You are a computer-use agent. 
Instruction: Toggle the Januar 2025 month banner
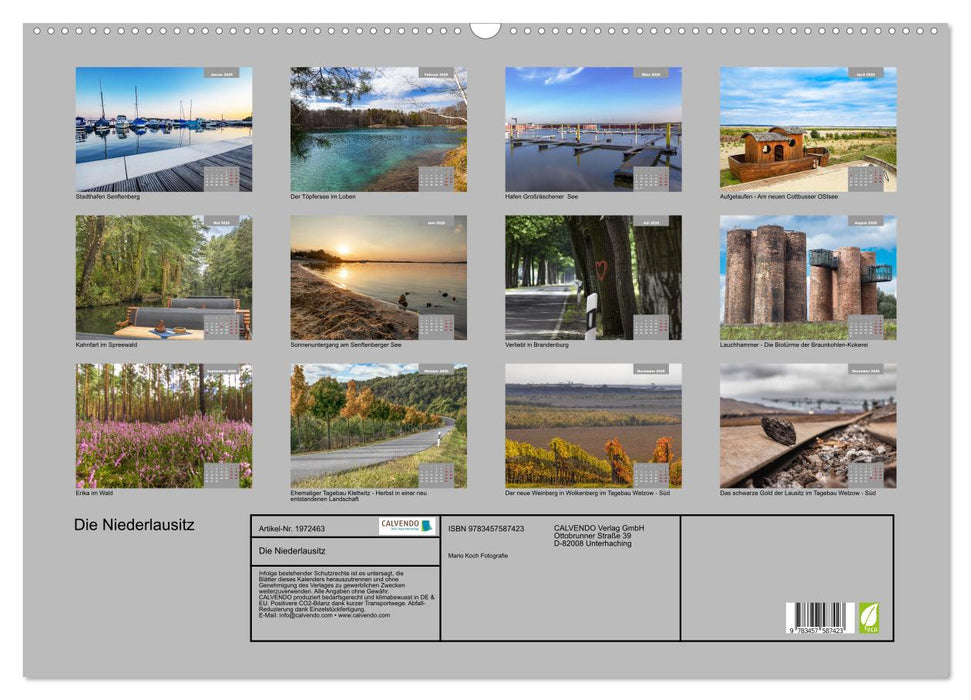coord(220,71)
